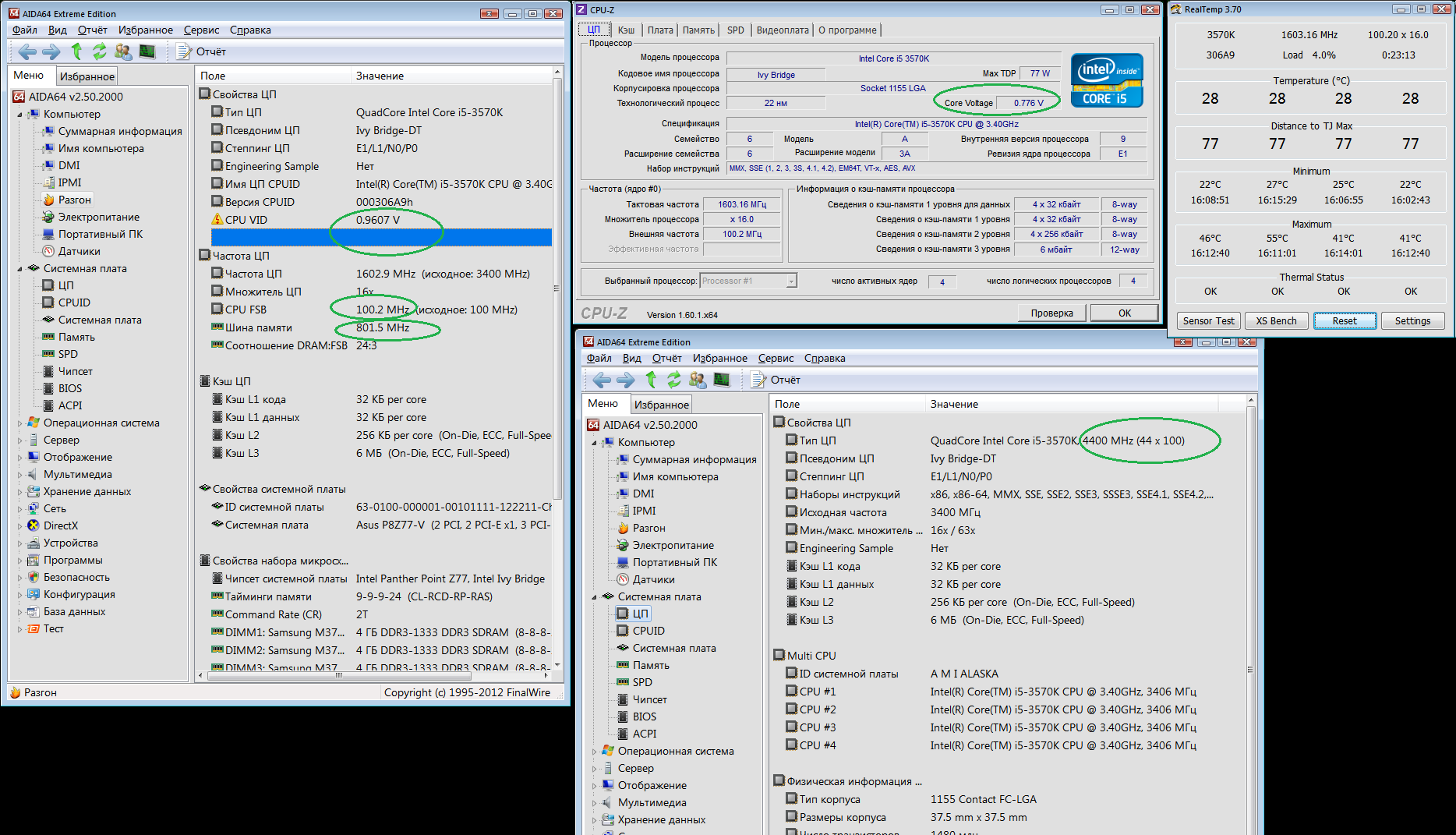Click the green up arrow in lower AIDA64 toolbar
Viewport: 1456px width, 835px height.
coord(651,380)
